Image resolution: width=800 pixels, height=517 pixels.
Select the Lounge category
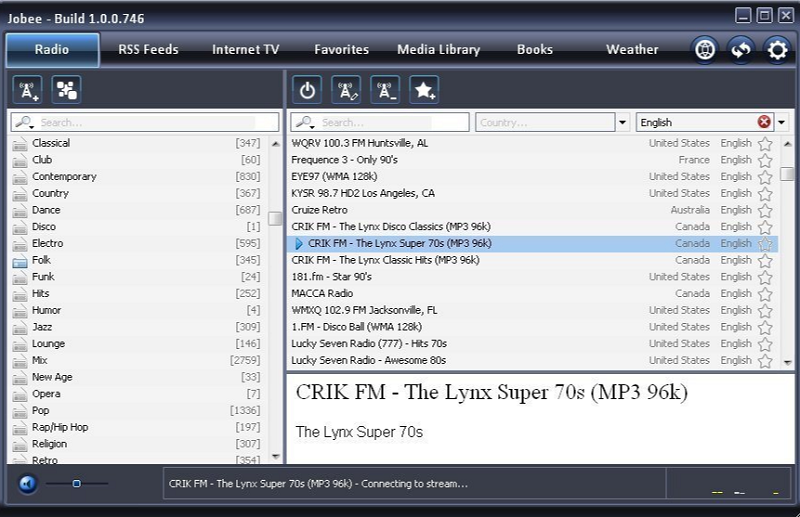coord(137,343)
